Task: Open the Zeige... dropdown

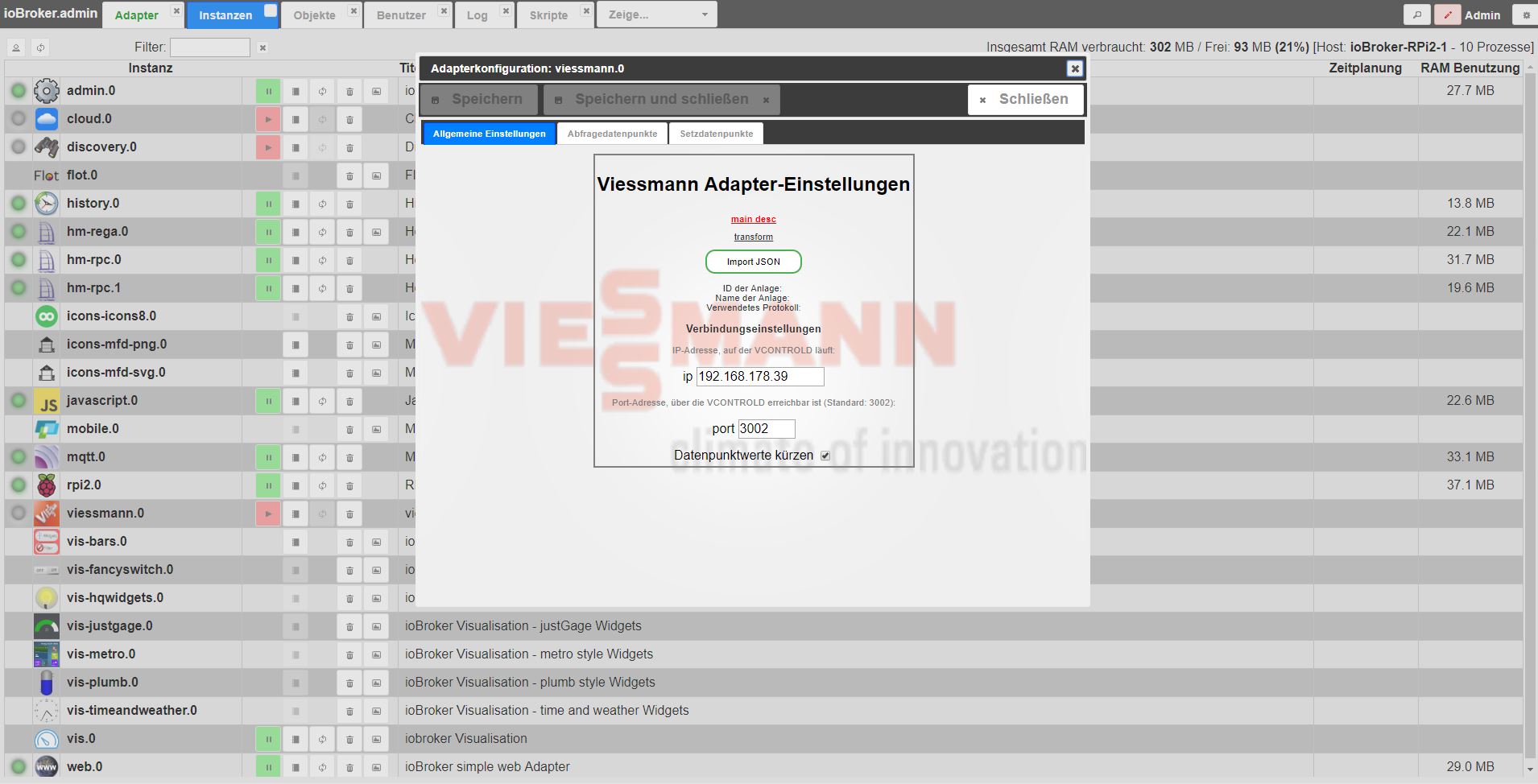Action: pos(657,14)
